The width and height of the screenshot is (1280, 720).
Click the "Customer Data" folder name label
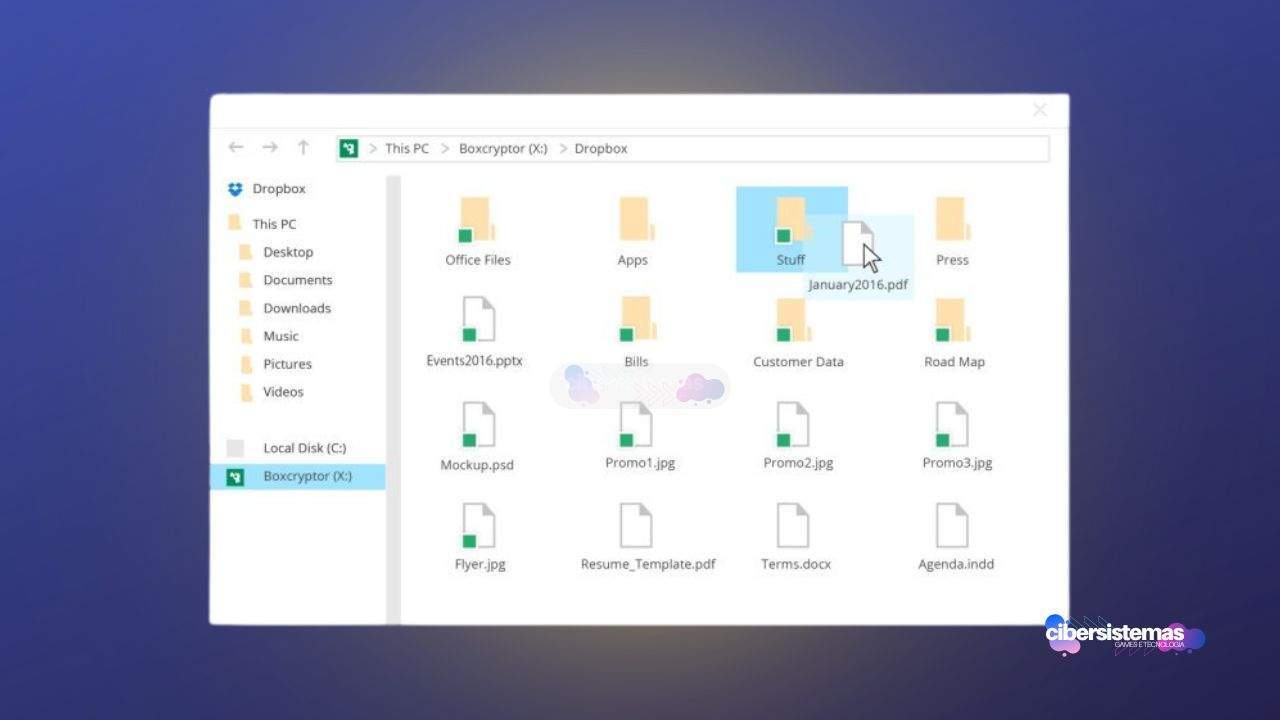coord(798,362)
